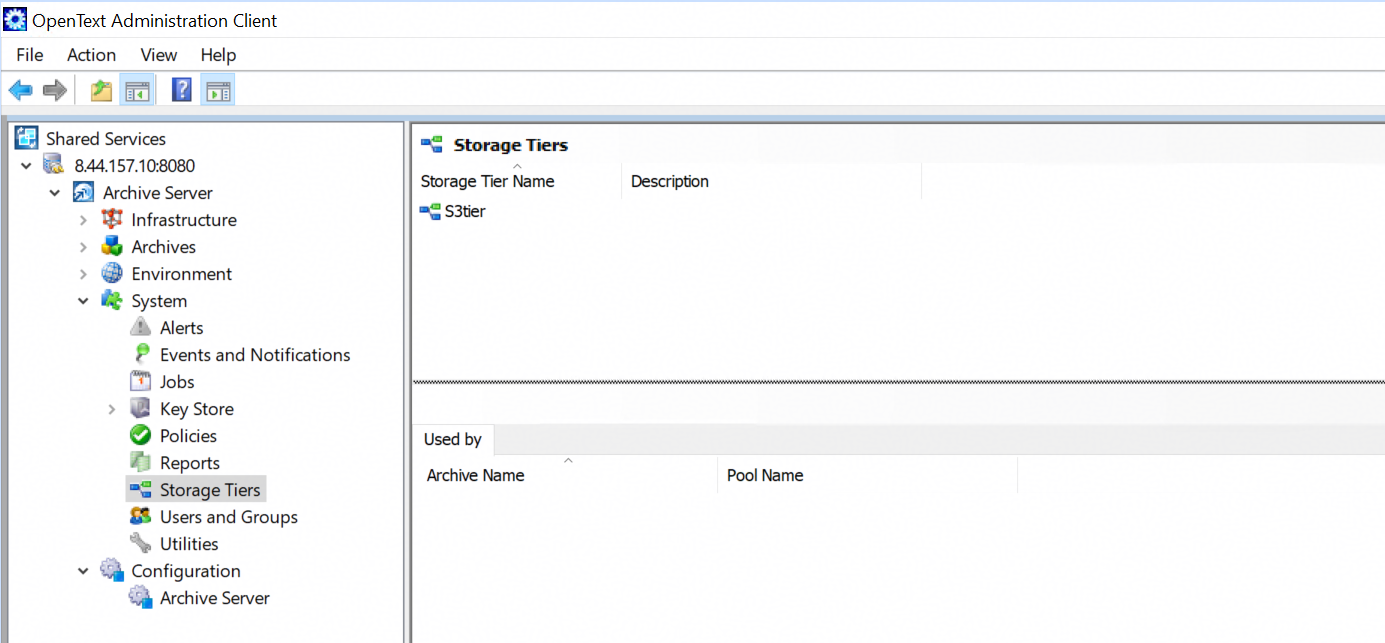Click the Shared Services root icon
Image resolution: width=1385 pixels, height=643 pixels.
point(26,138)
